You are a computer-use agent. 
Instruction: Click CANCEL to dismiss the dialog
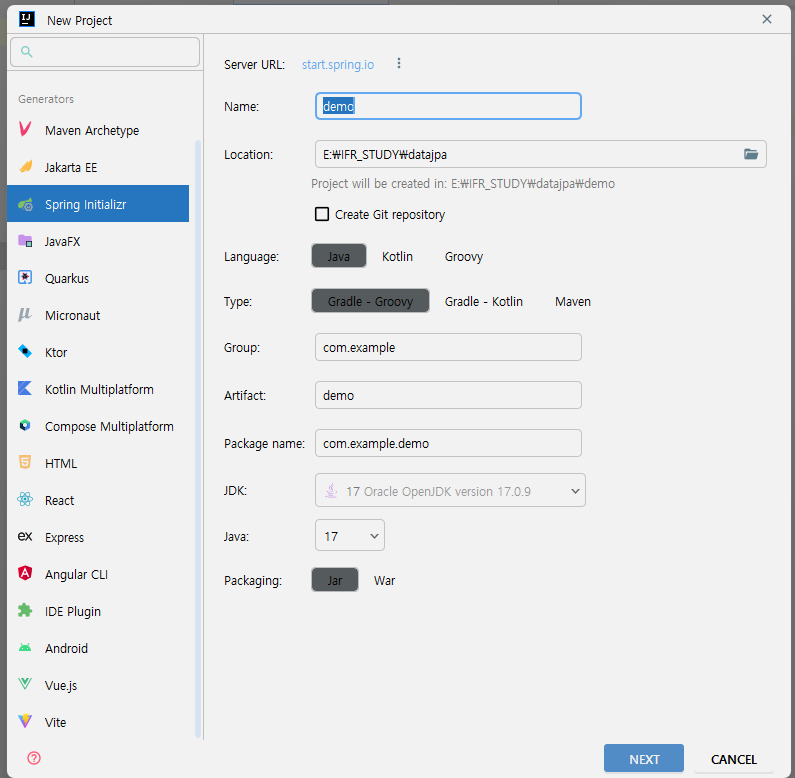(x=734, y=759)
